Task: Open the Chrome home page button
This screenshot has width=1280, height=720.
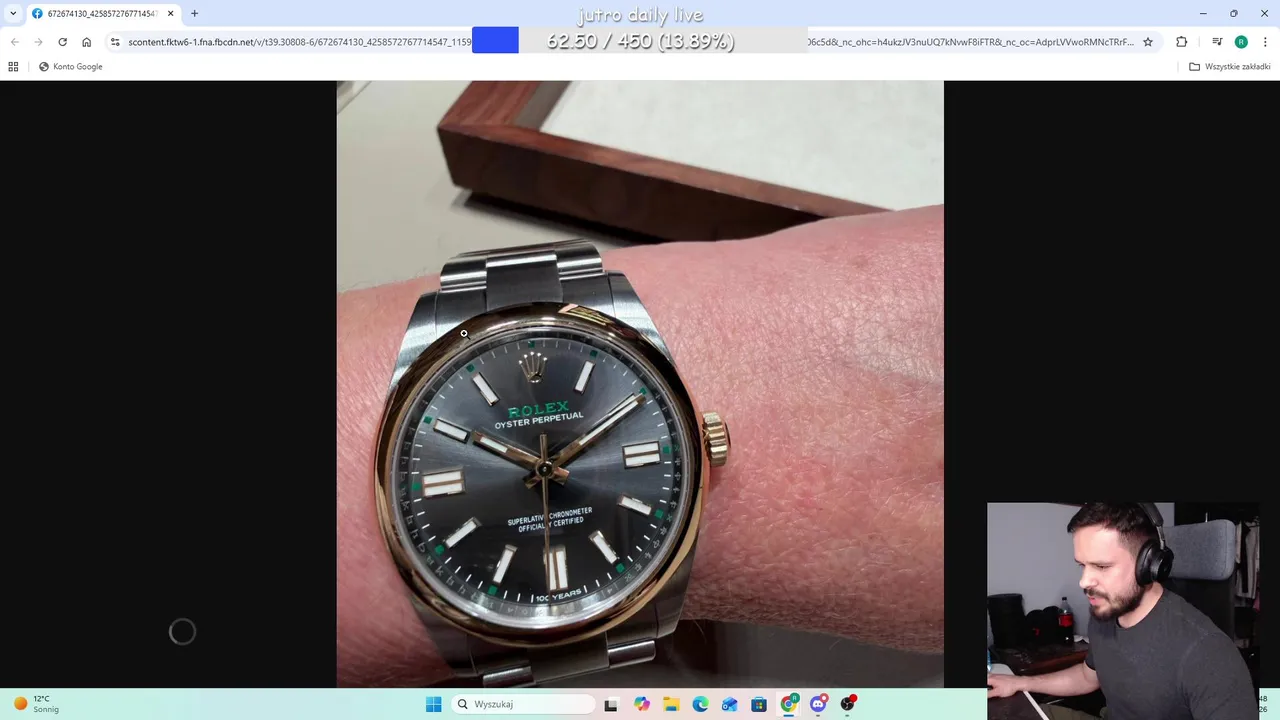Action: 87,42
